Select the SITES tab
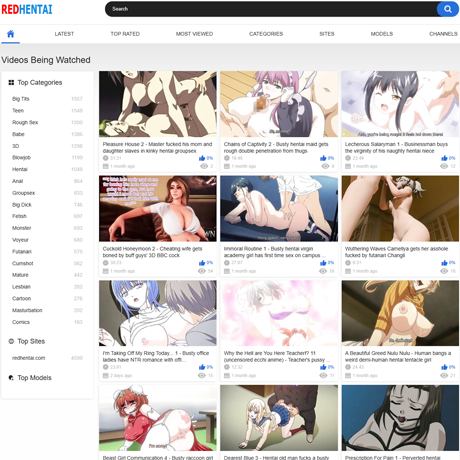Screen dimensions: 460x460 (327, 34)
